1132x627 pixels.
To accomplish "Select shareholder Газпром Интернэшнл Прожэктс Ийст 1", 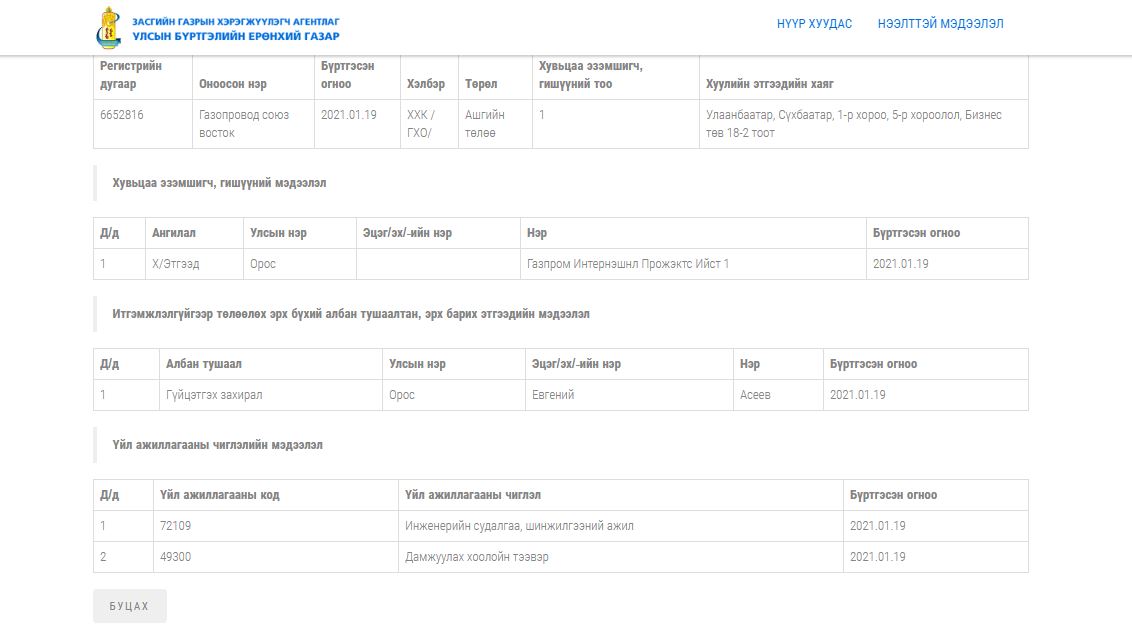I will pyautogui.click(x=628, y=264).
